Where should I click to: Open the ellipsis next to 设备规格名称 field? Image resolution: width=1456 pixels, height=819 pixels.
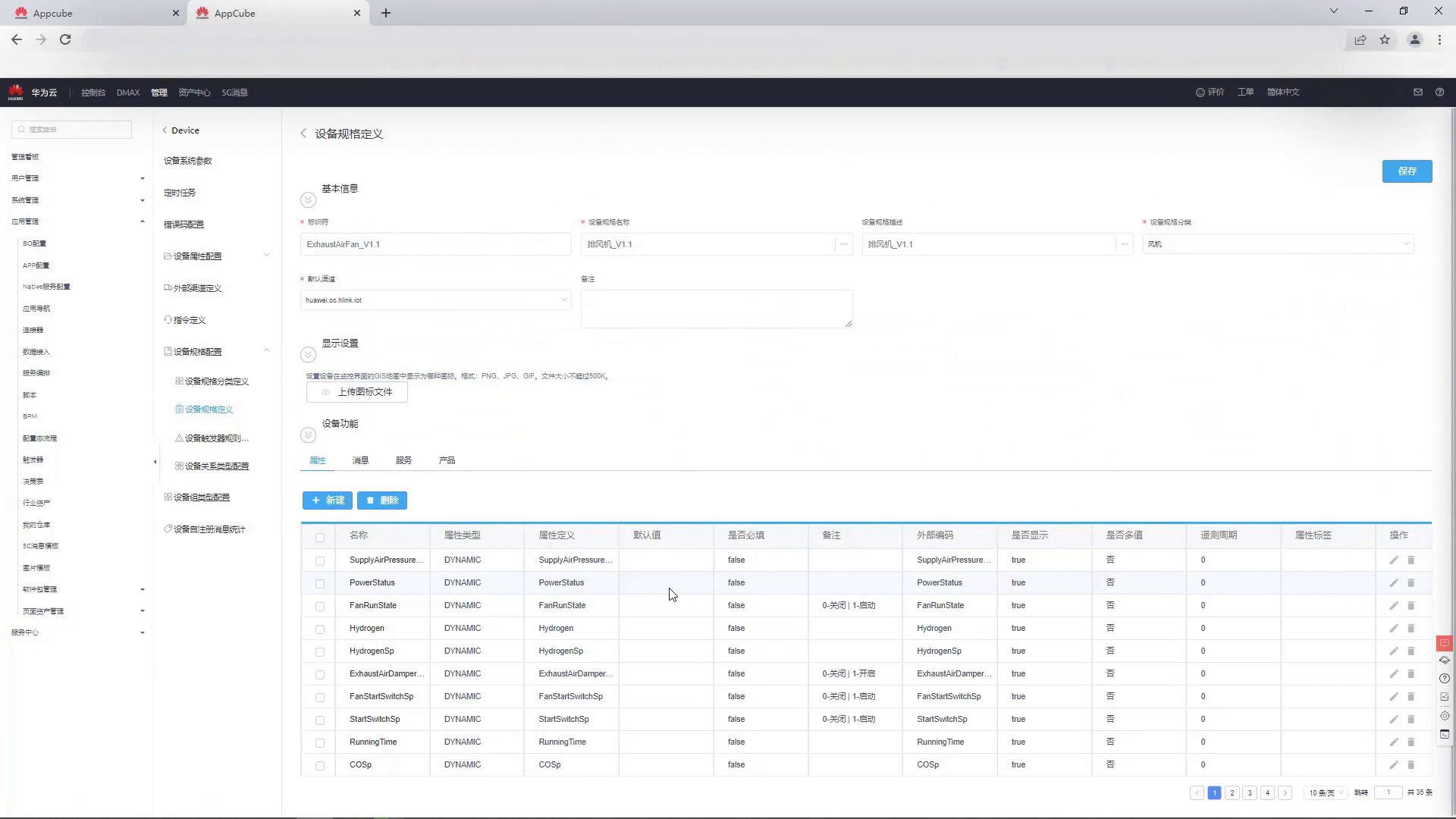point(844,244)
